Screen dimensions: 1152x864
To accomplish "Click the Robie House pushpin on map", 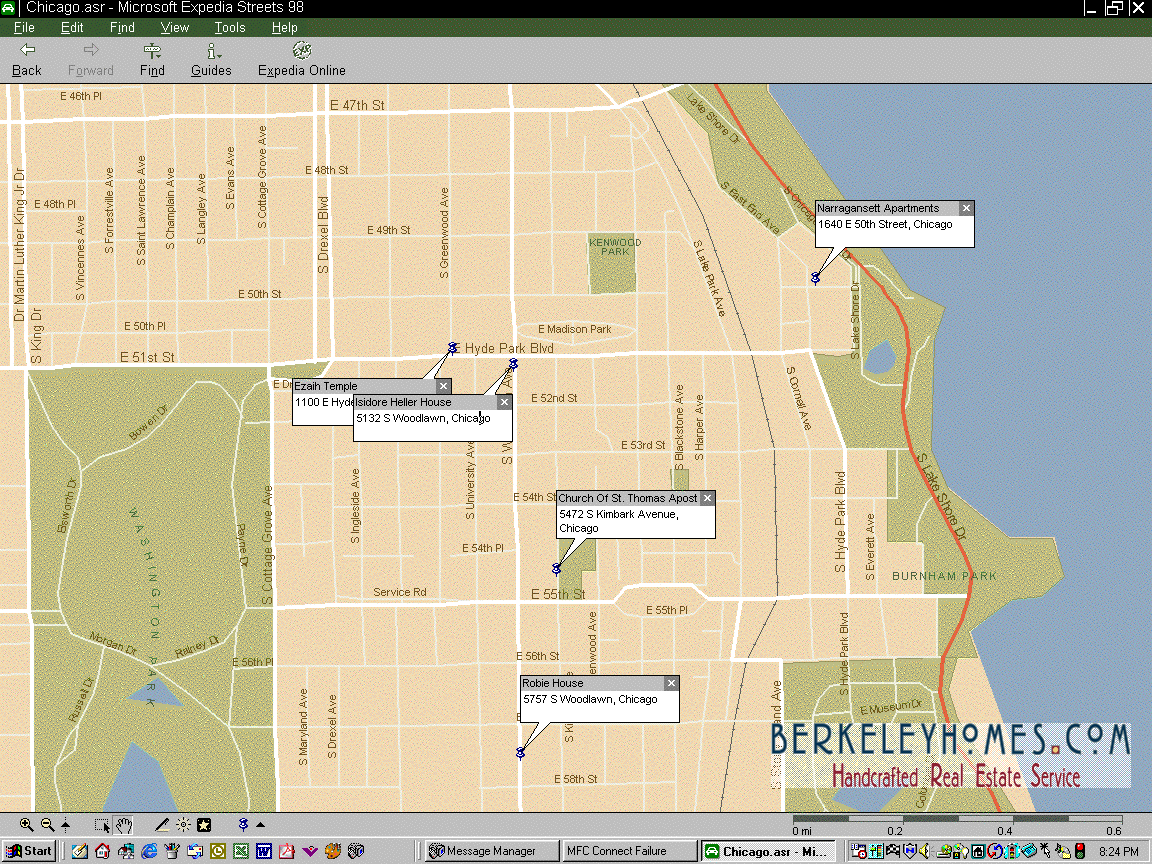I will coord(520,752).
